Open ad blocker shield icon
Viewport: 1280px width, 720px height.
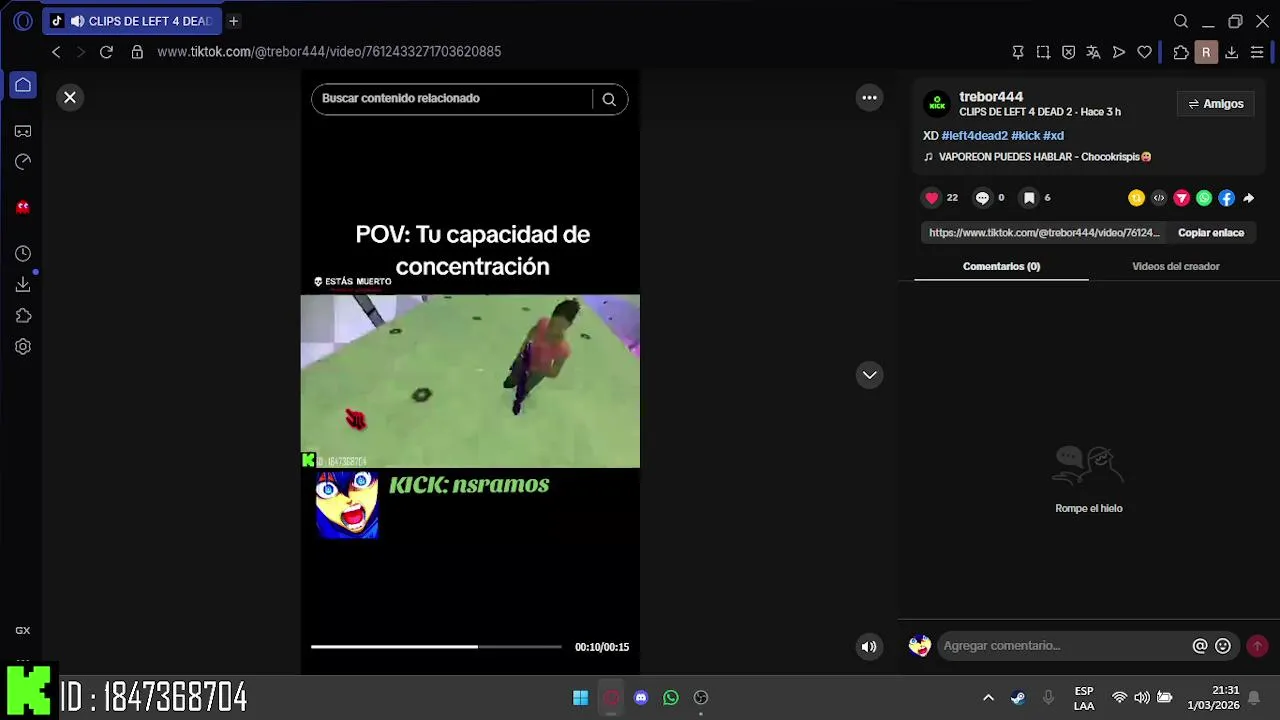[1068, 52]
